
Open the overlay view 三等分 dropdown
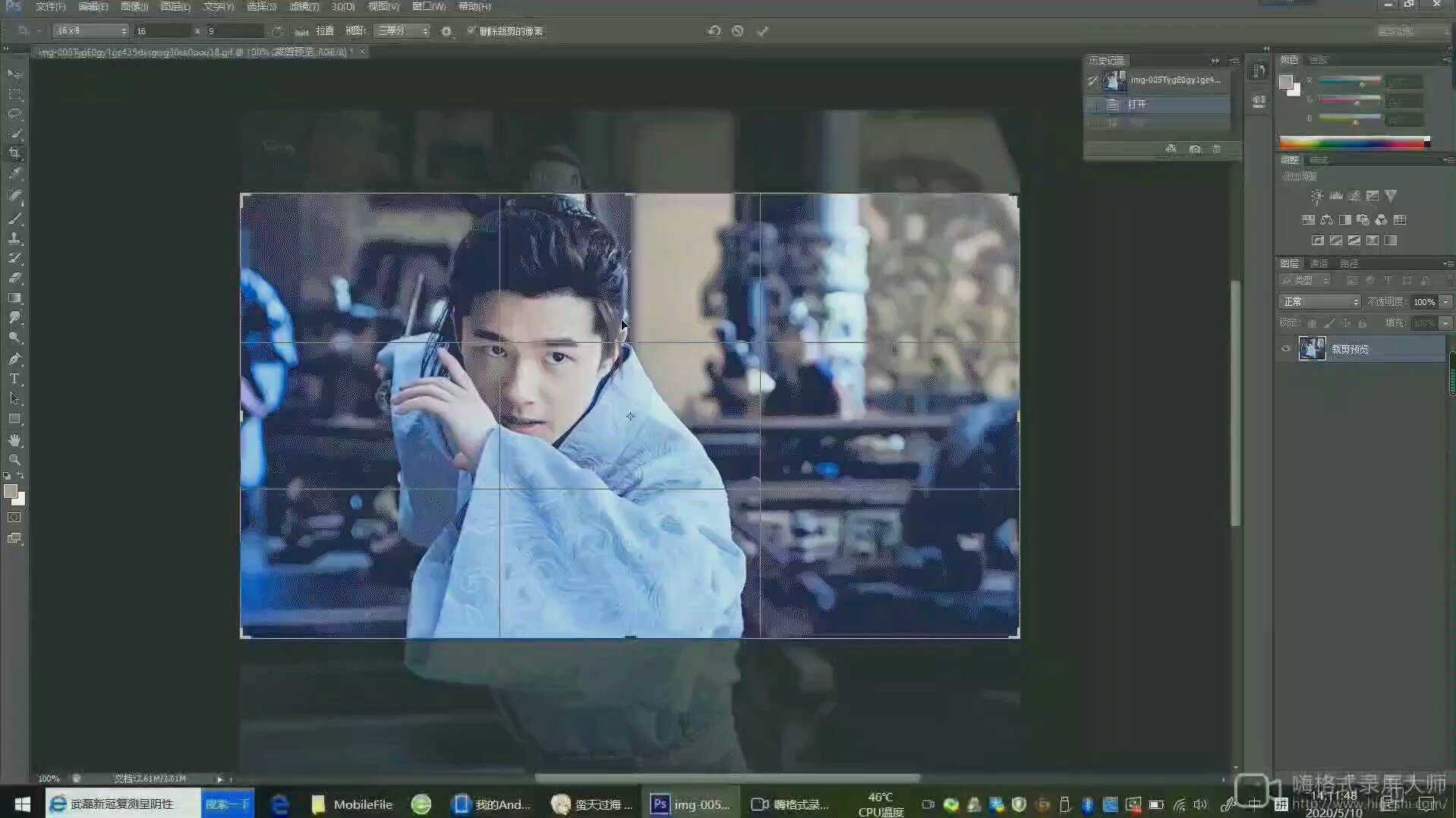(x=402, y=31)
